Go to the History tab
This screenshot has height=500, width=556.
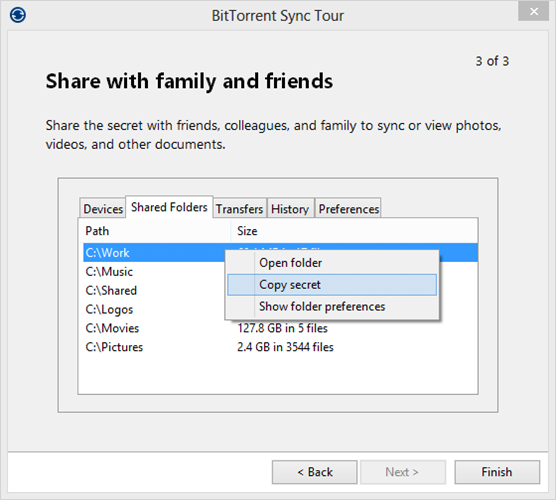pyautogui.click(x=290, y=209)
